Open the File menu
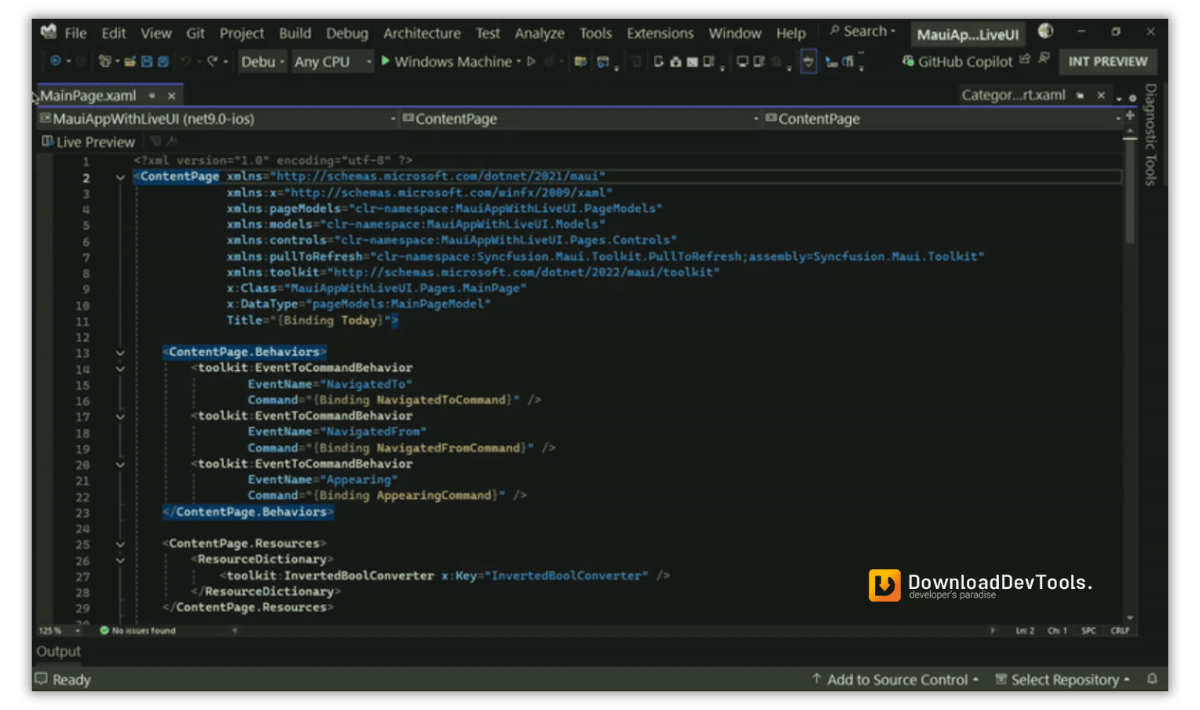Screen dimensions: 1200x710 [76, 34]
